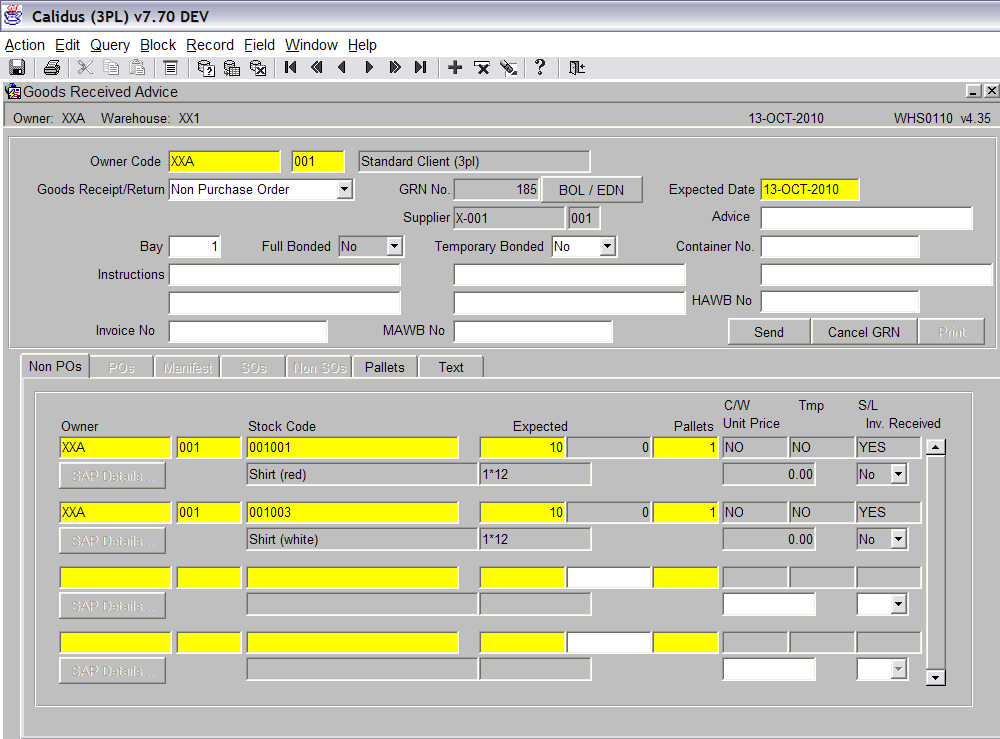1000x739 pixels.
Task: Go to the next block
Action: pos(395,68)
